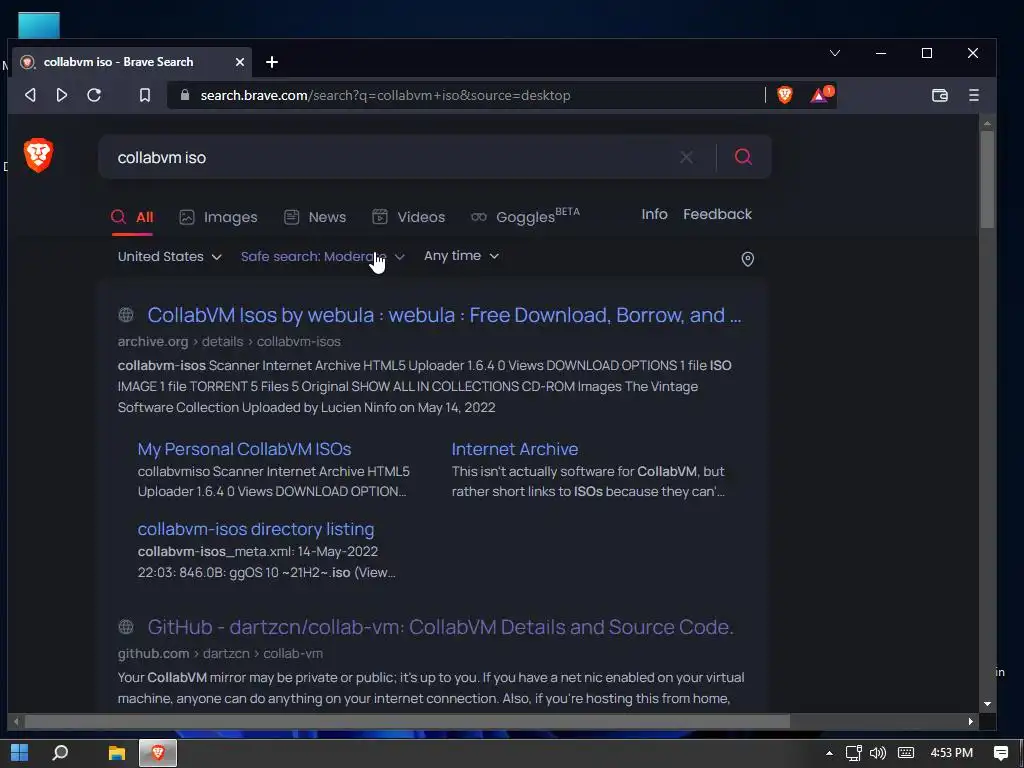Open the tab search chevron in title bar
1024x768 pixels.
835,53
